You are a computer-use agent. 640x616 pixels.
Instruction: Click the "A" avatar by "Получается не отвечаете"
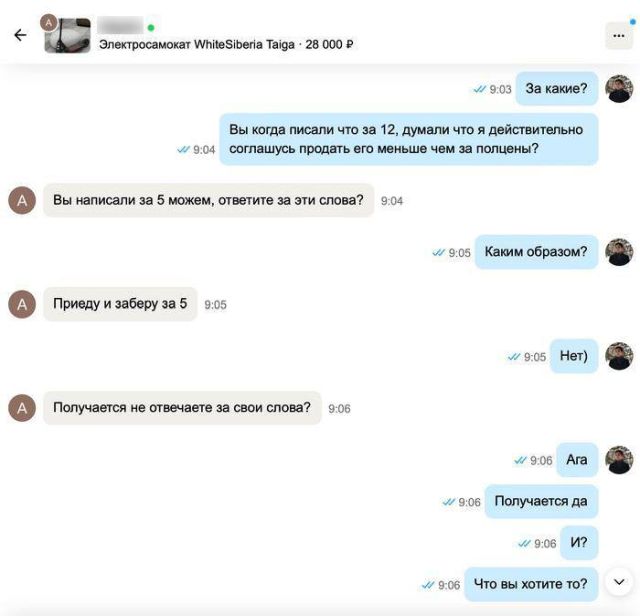pos(22,408)
